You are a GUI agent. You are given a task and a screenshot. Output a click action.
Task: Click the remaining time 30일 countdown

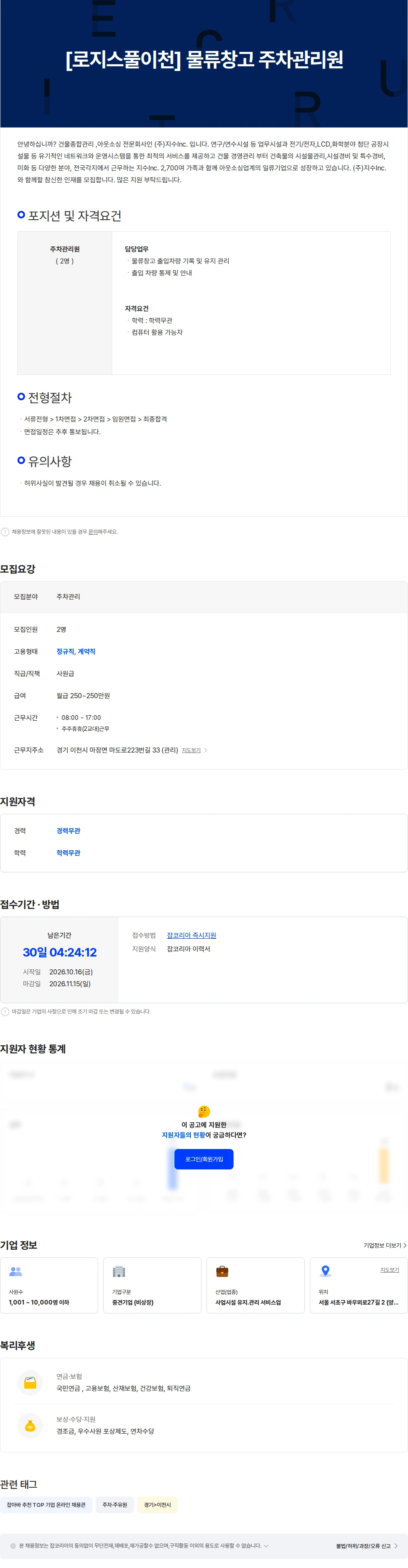[59, 952]
